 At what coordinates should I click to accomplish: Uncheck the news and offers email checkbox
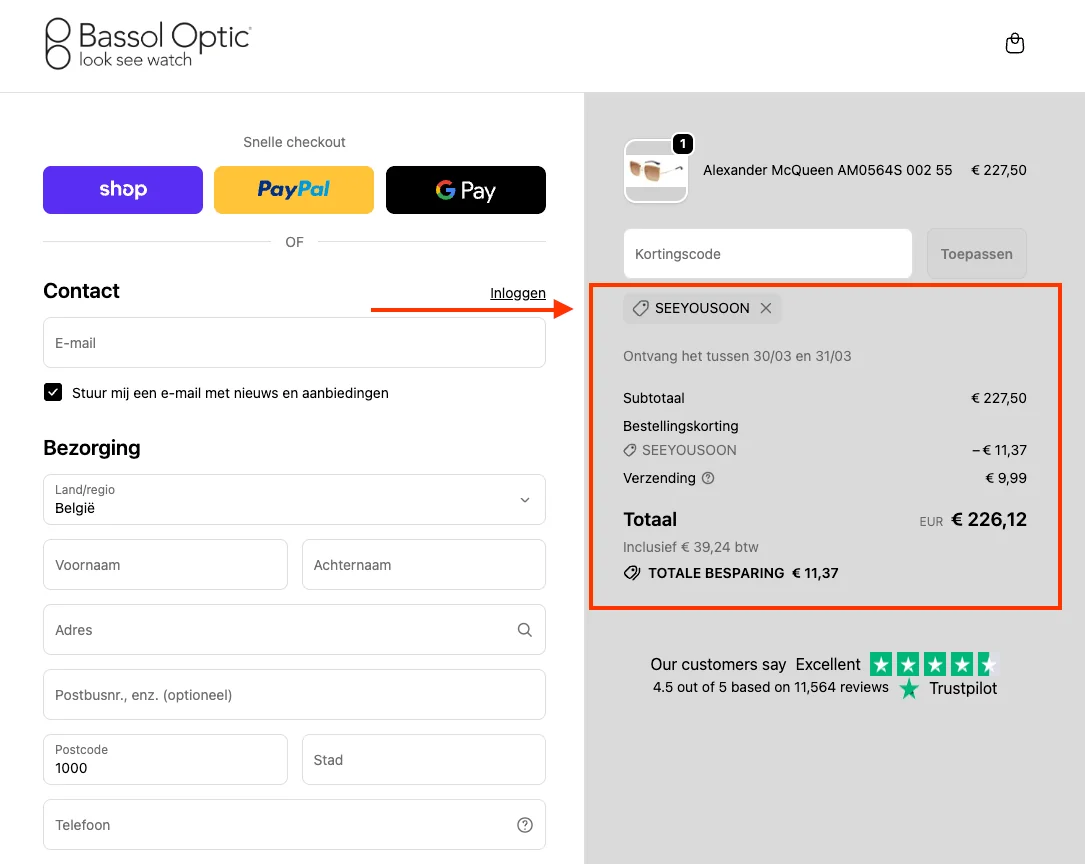(53, 392)
